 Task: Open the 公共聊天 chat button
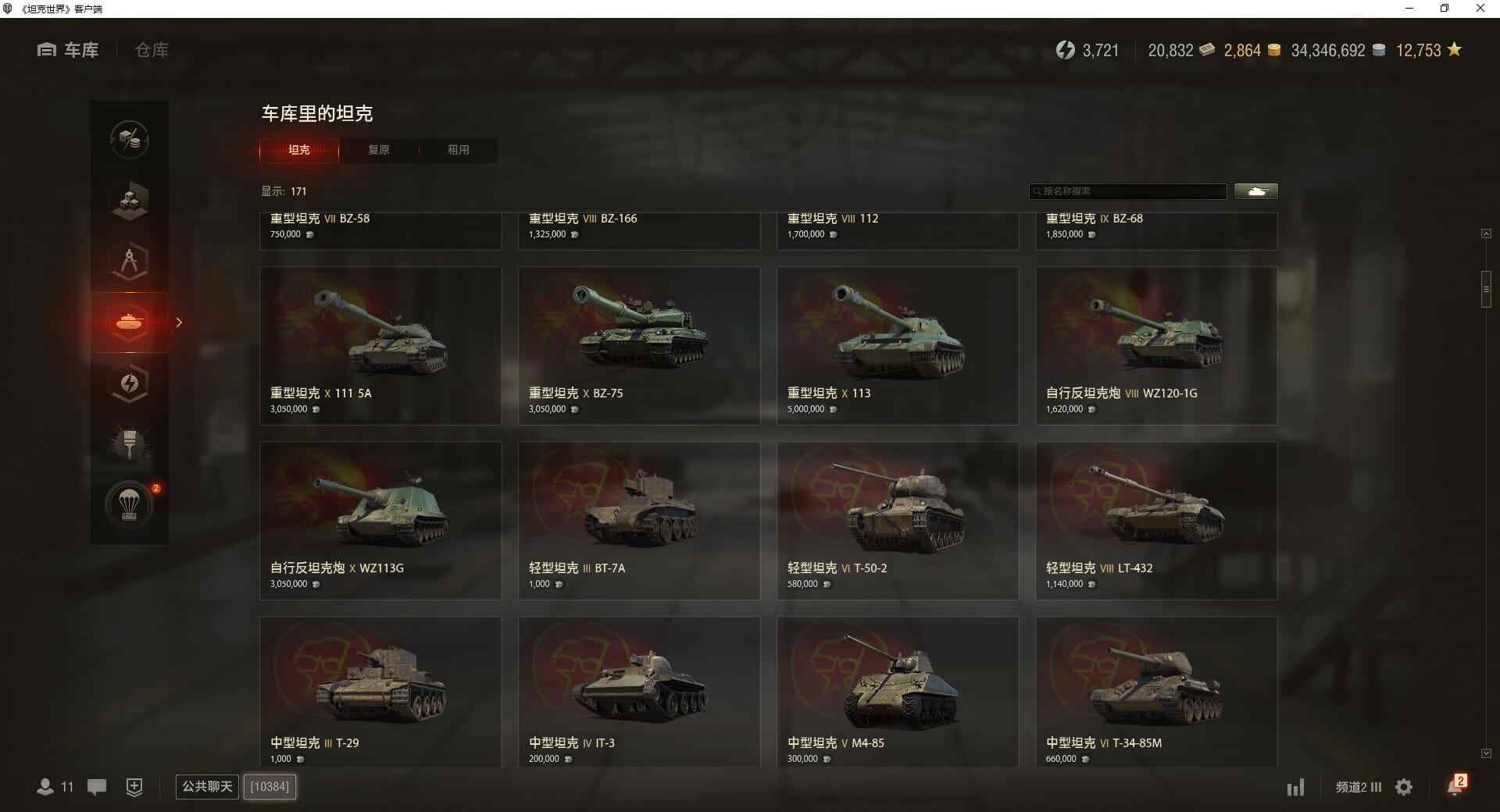207,787
